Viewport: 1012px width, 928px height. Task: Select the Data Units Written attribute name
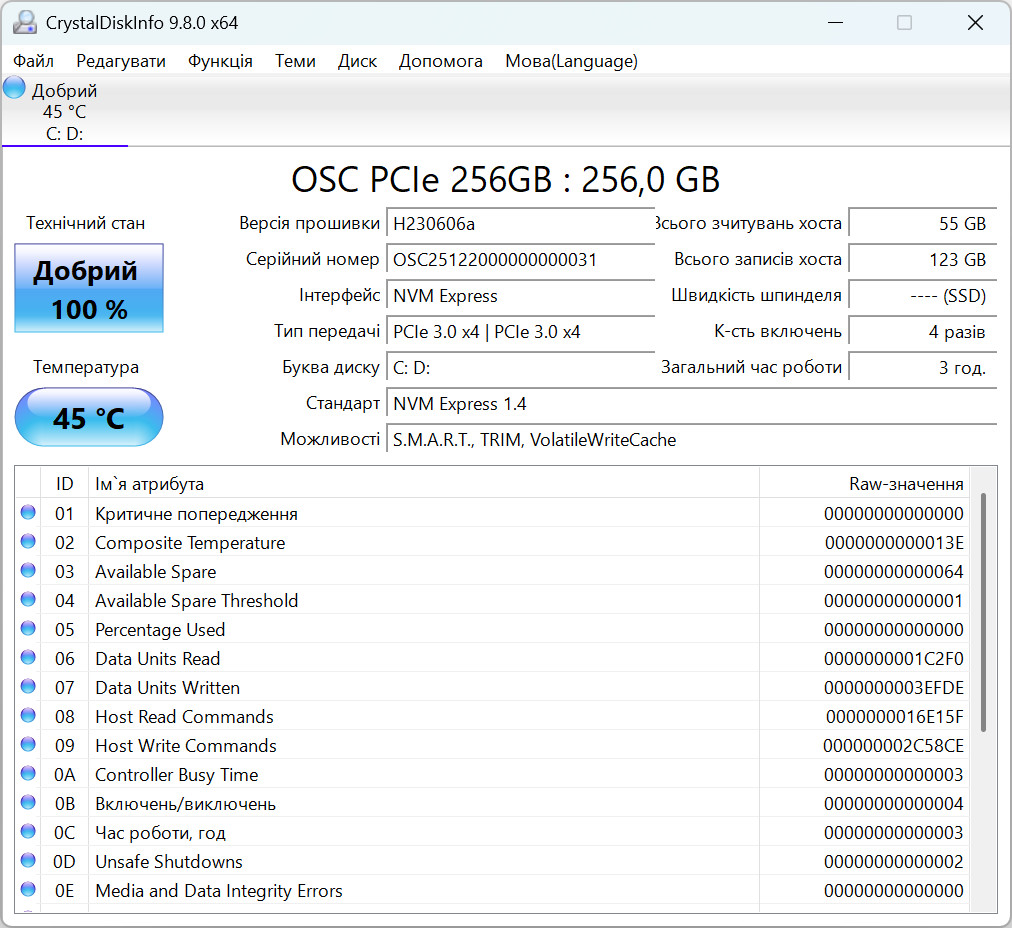point(167,688)
